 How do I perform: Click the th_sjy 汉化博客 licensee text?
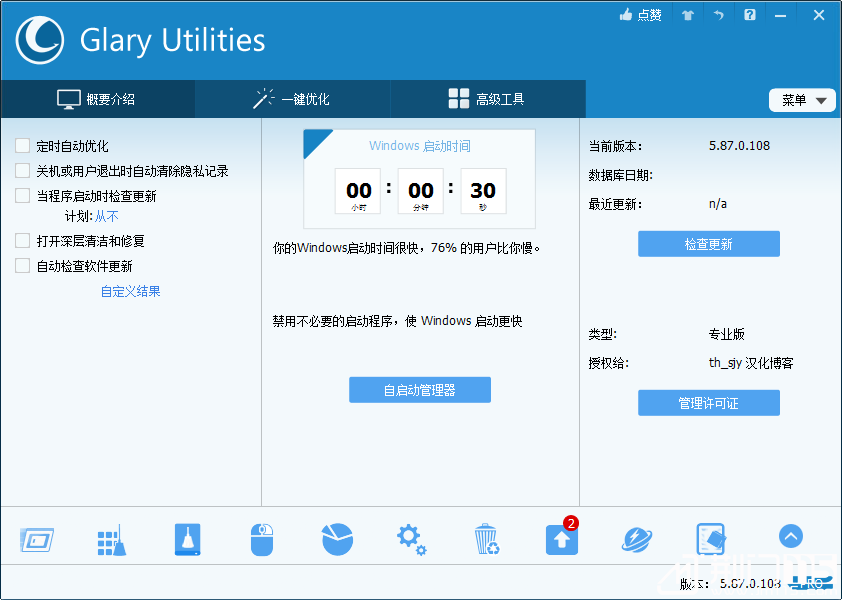click(751, 363)
